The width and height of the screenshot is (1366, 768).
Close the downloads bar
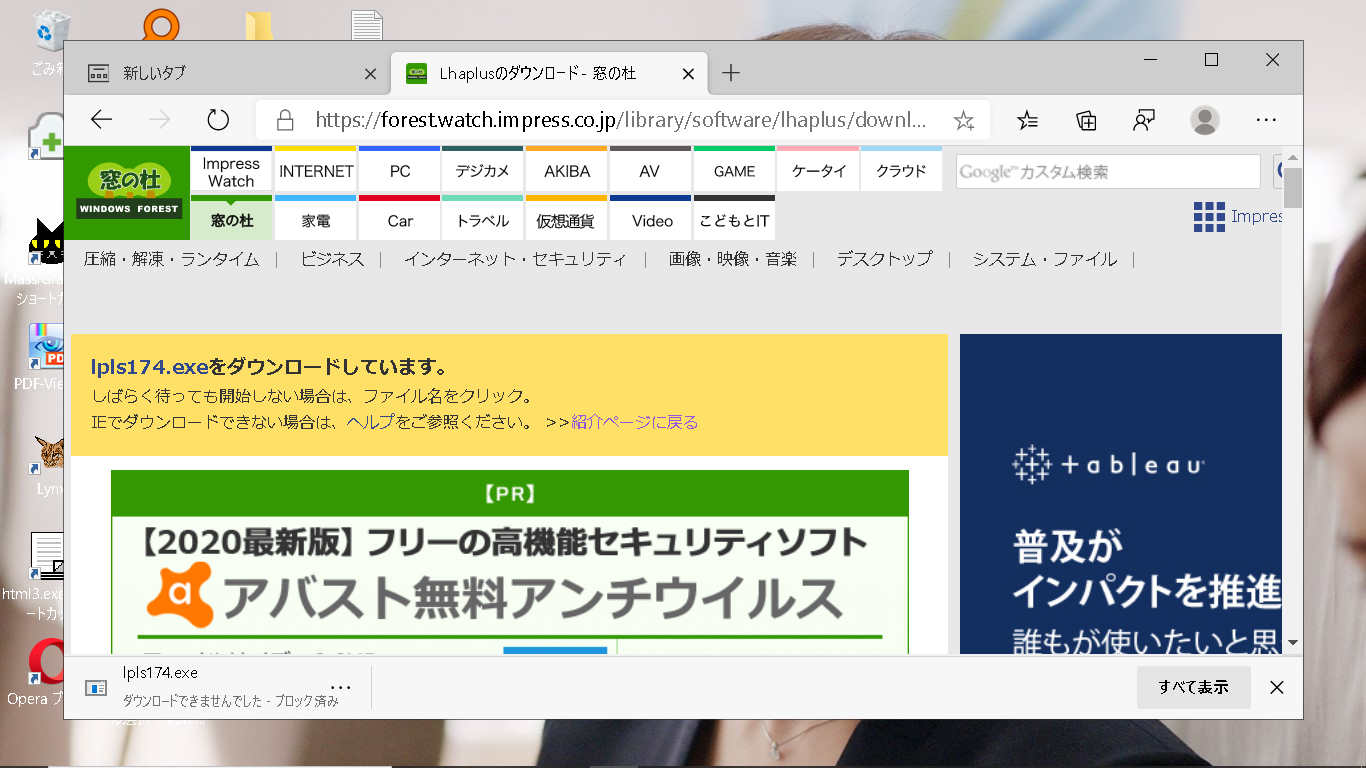pos(1276,687)
